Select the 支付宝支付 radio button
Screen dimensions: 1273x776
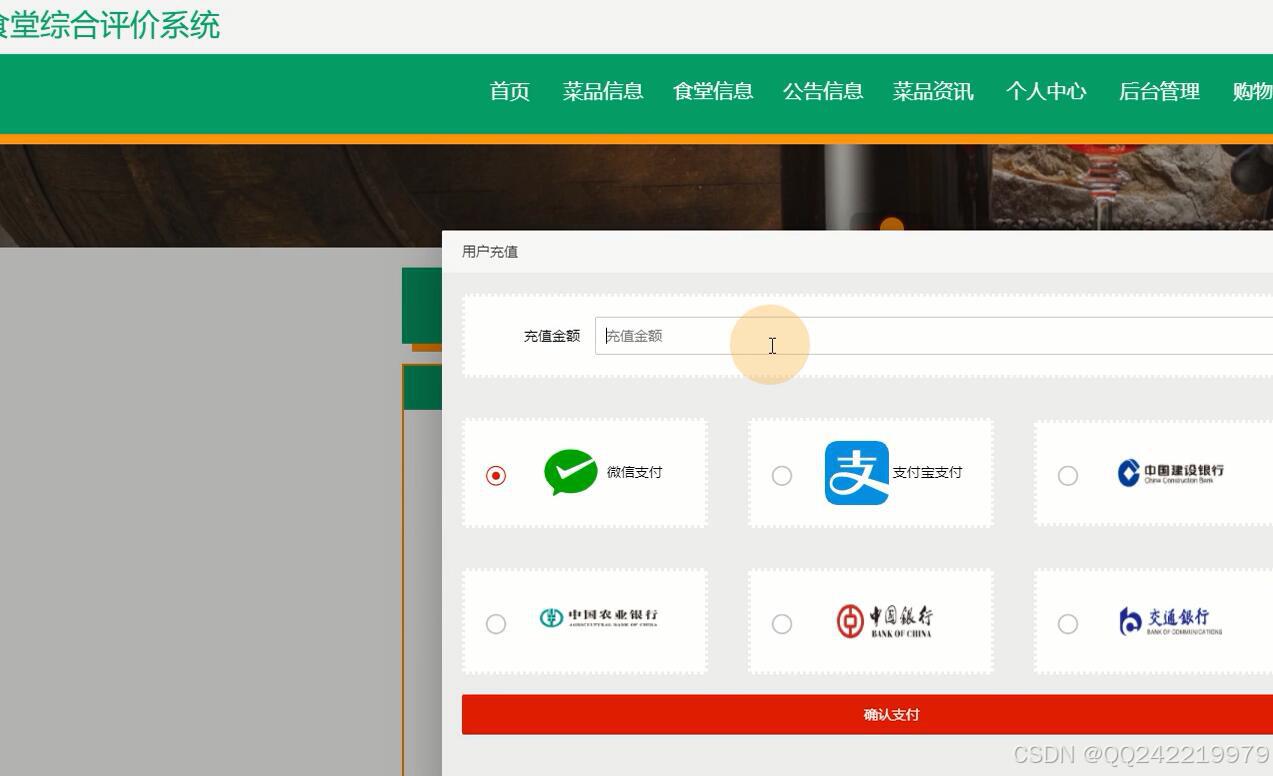782,475
